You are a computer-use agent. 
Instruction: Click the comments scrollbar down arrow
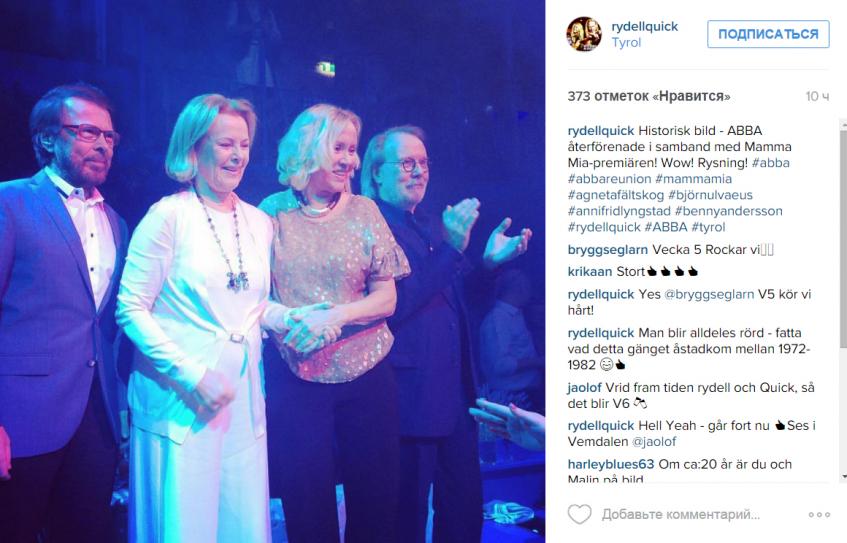click(x=844, y=477)
